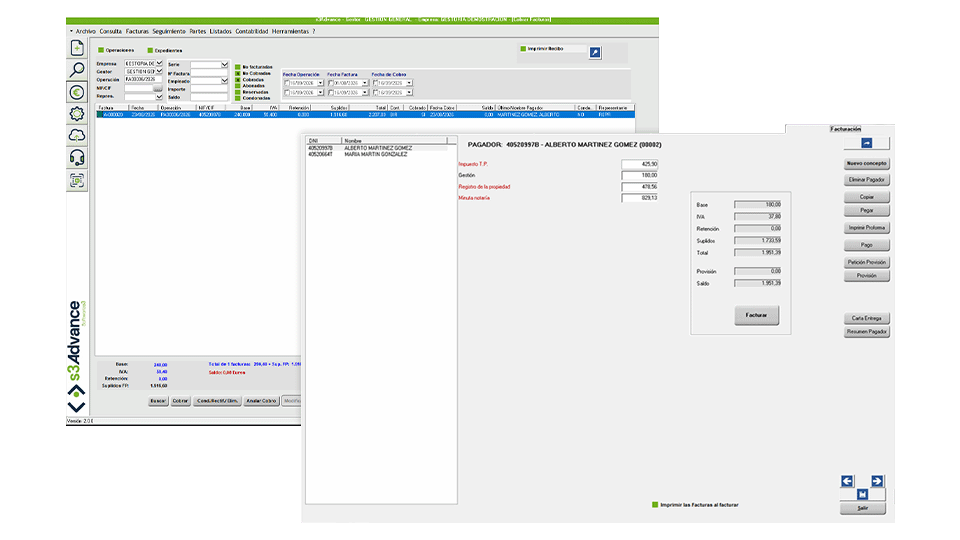Click the screen capture sidebar icon
960x540 pixels.
[77, 181]
